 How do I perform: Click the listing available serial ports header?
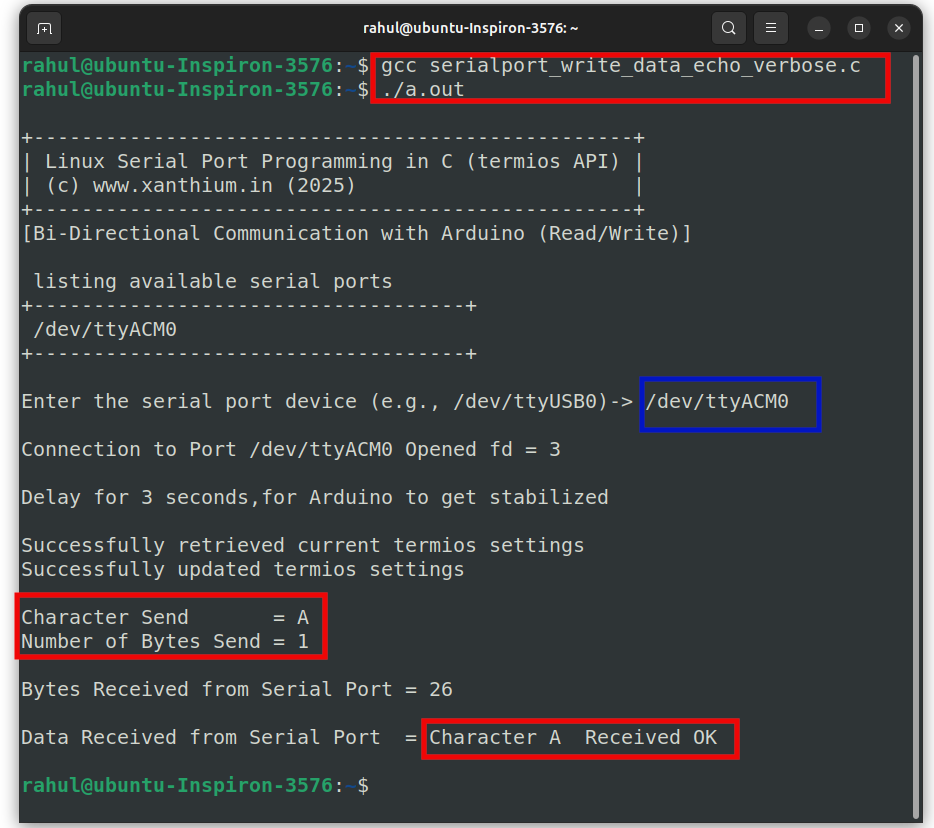207,281
